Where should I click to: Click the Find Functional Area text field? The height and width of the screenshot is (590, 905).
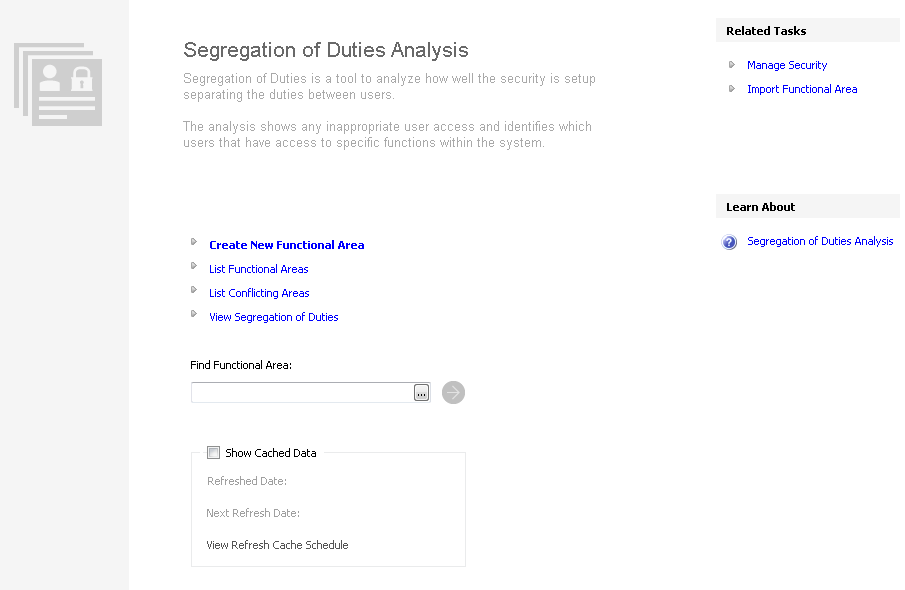[x=302, y=393]
